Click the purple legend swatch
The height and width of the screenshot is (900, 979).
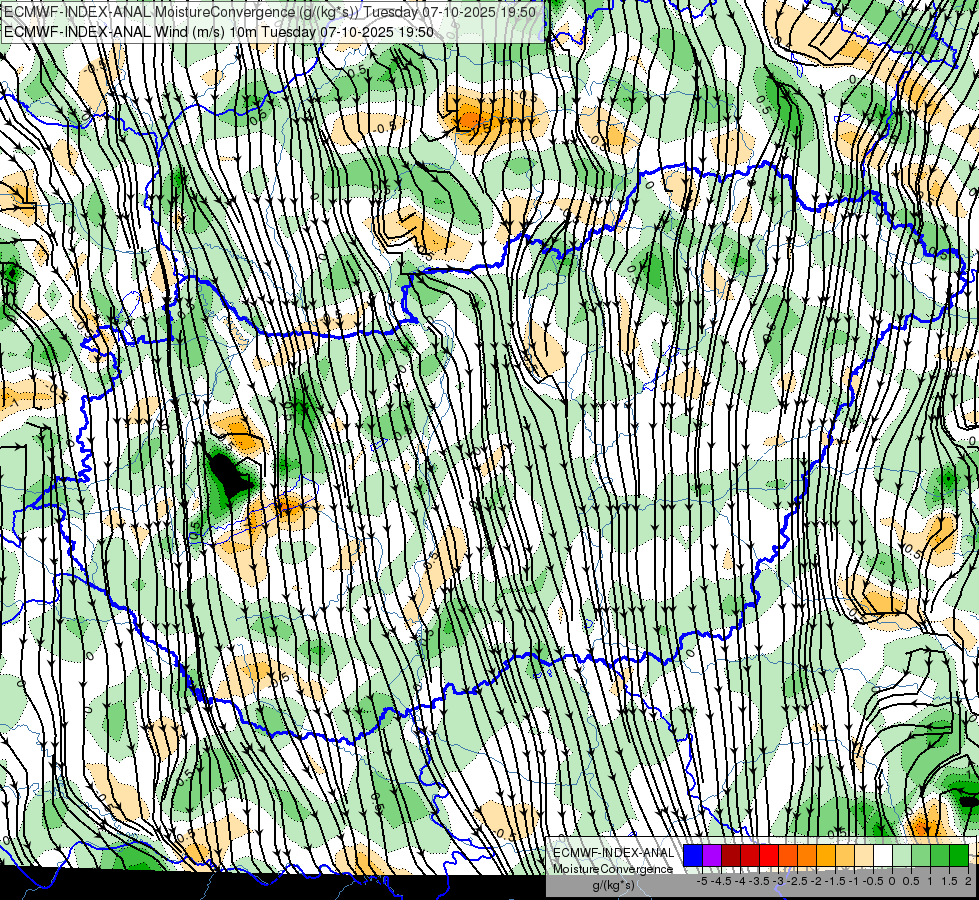pyautogui.click(x=712, y=855)
